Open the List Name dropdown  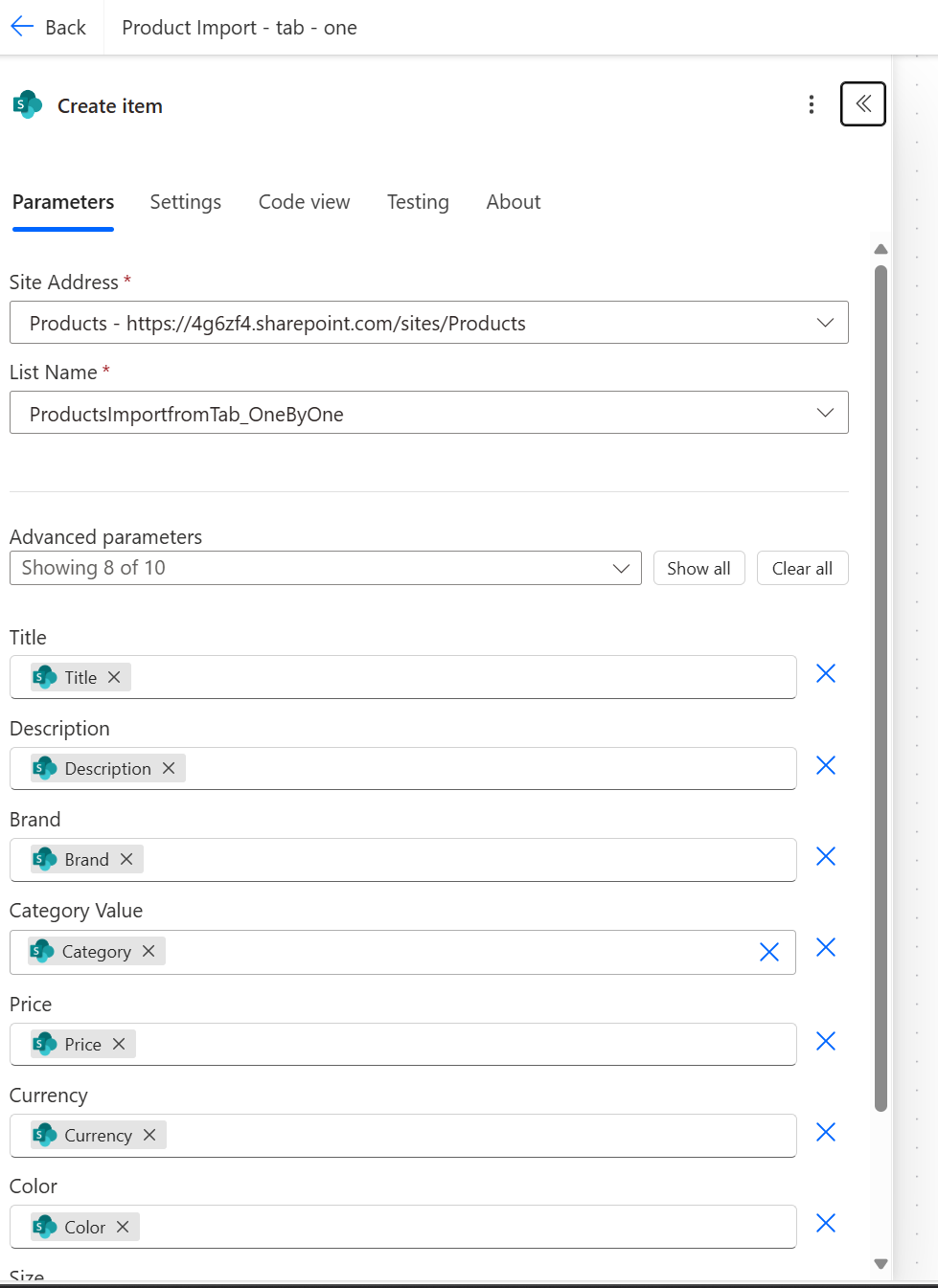pos(824,413)
